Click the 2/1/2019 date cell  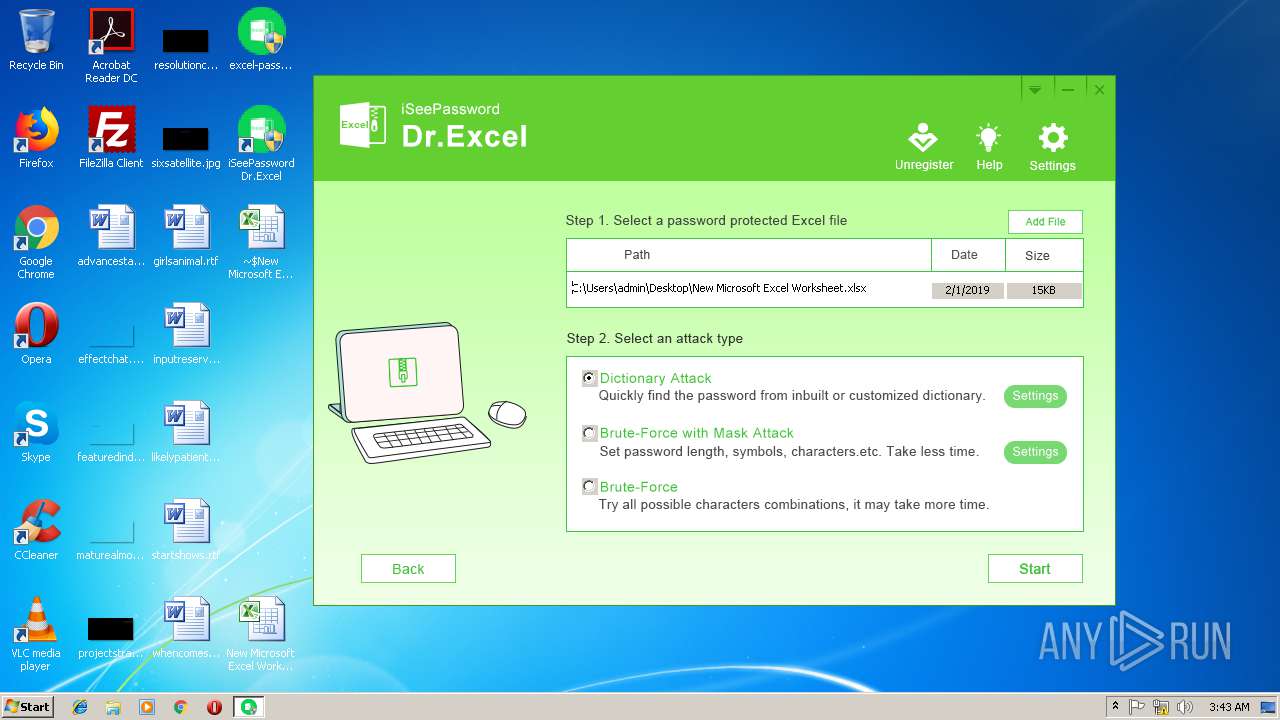click(967, 290)
